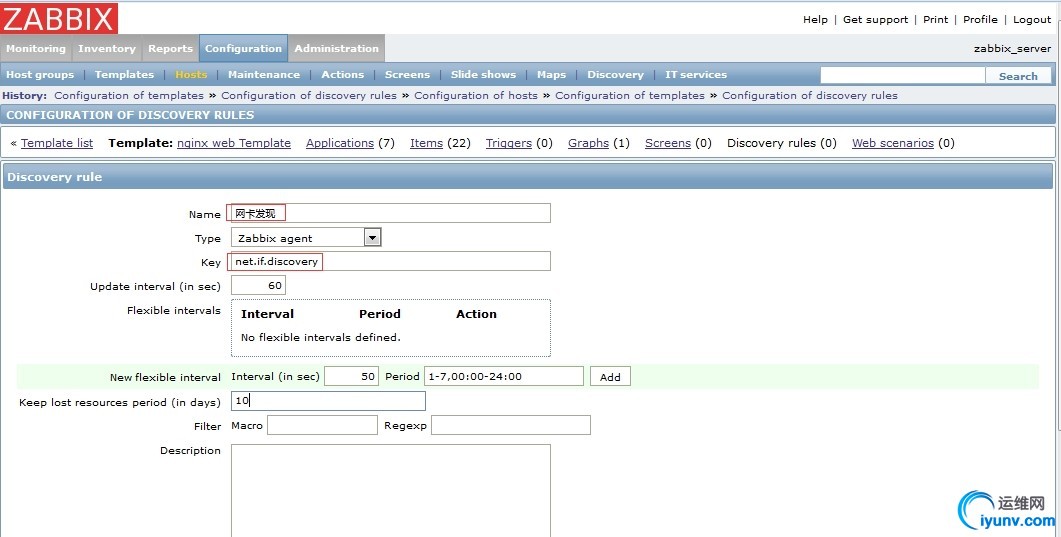The height and width of the screenshot is (537, 1061).
Task: Click the Get support link
Action: (x=876, y=20)
